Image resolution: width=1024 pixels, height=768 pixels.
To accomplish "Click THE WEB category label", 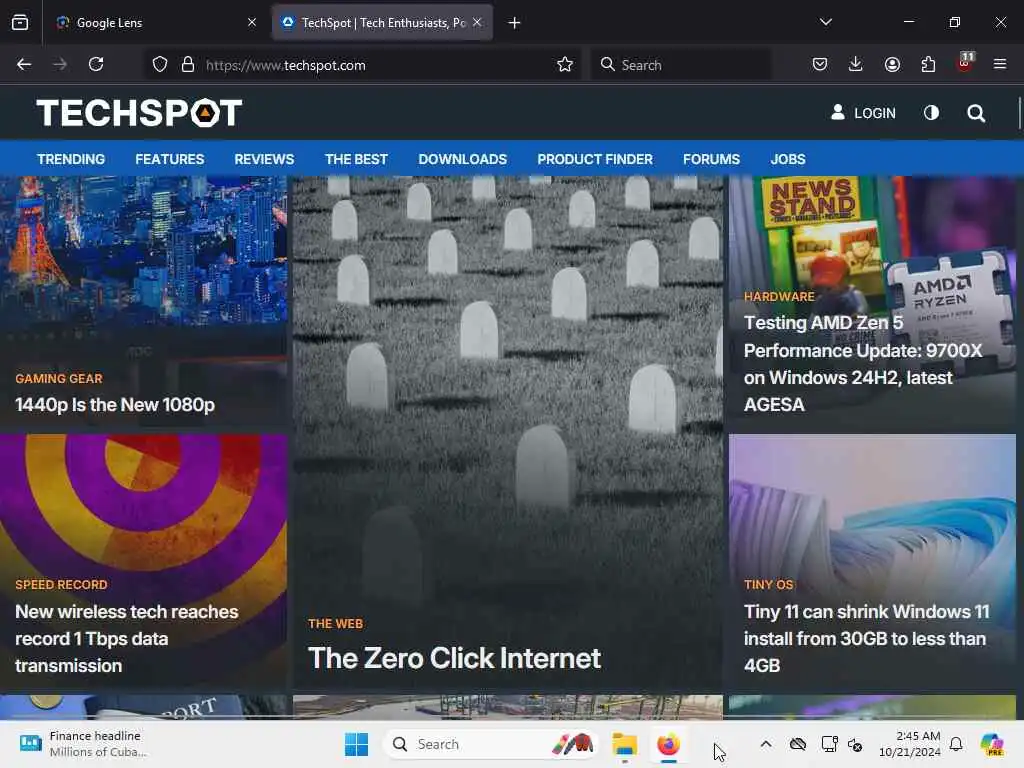I will 335,624.
